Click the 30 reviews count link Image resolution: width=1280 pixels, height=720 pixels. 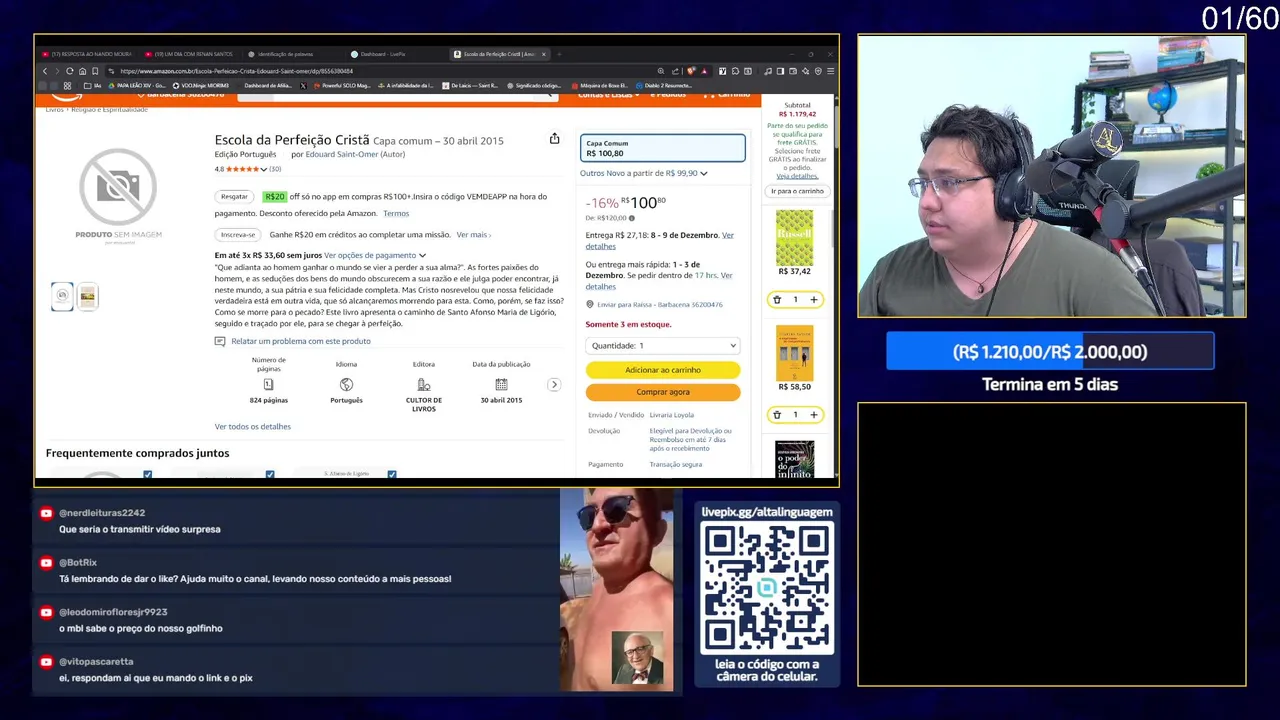click(x=275, y=169)
